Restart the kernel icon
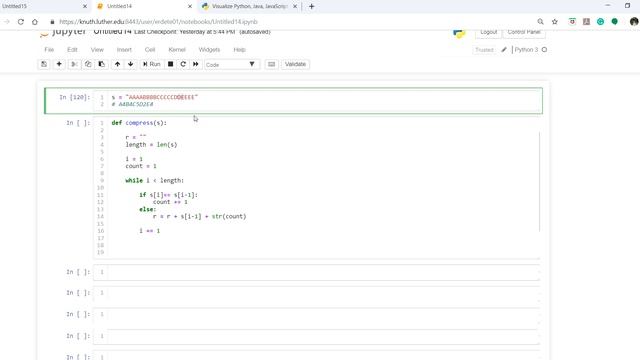Viewport: 640px width, 360px height. (183, 64)
